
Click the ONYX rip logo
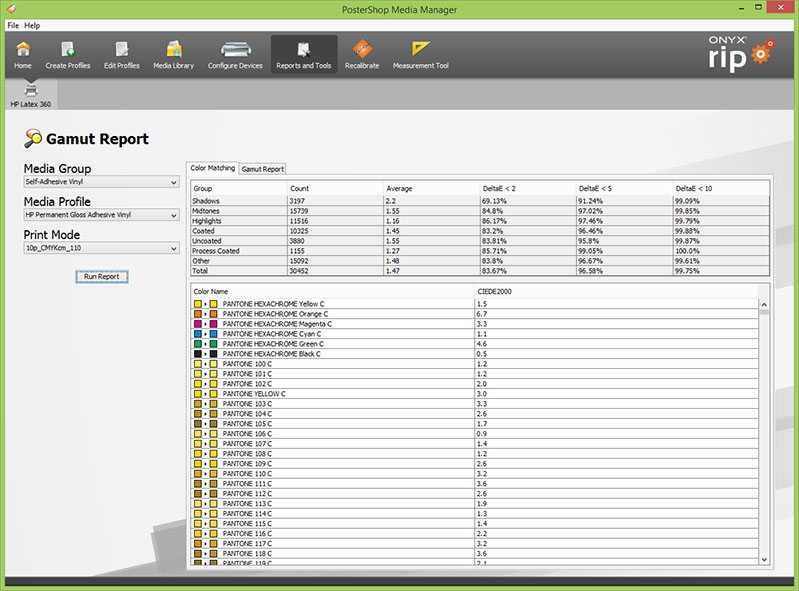pos(740,53)
